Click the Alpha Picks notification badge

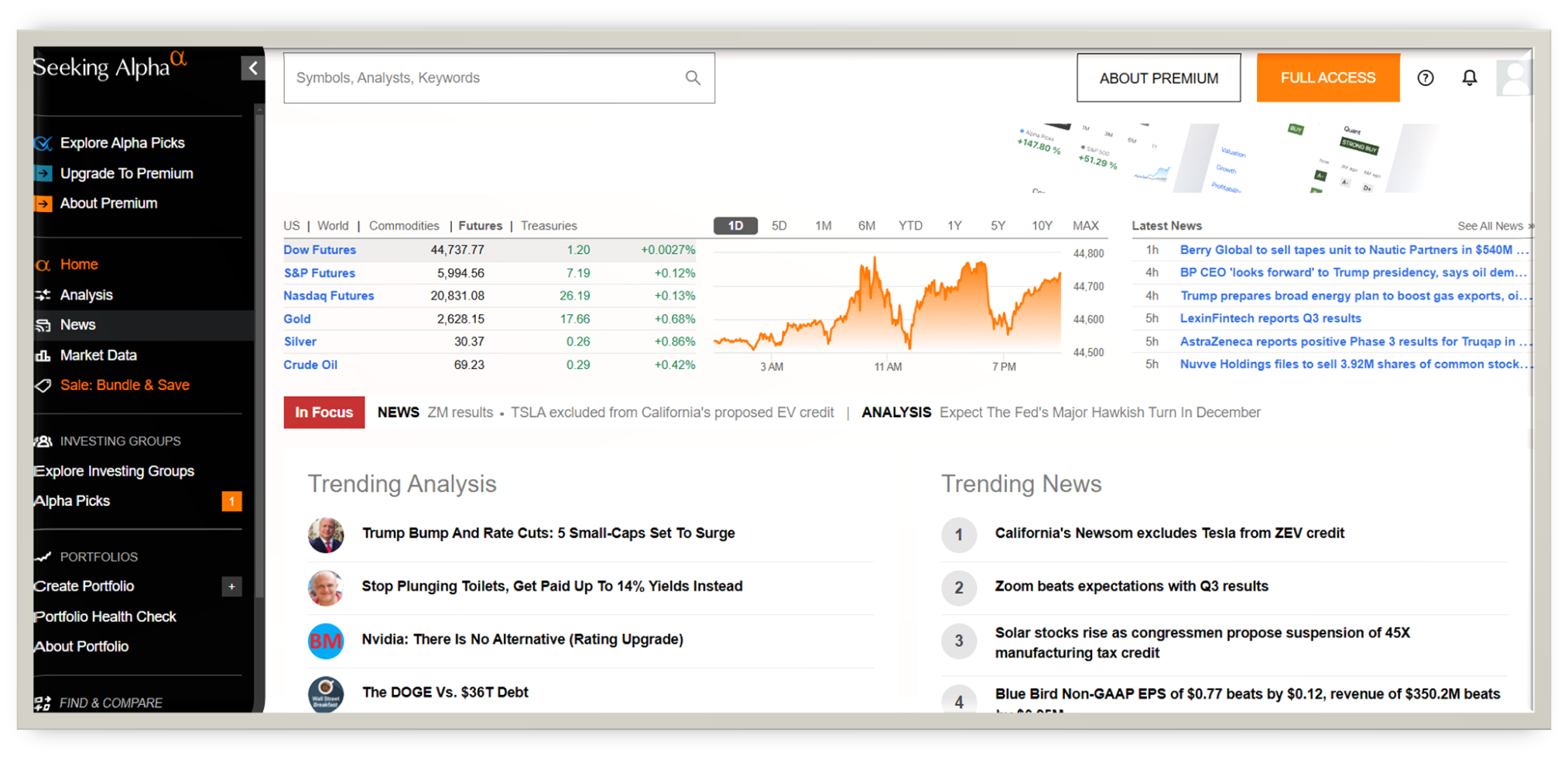click(x=231, y=501)
